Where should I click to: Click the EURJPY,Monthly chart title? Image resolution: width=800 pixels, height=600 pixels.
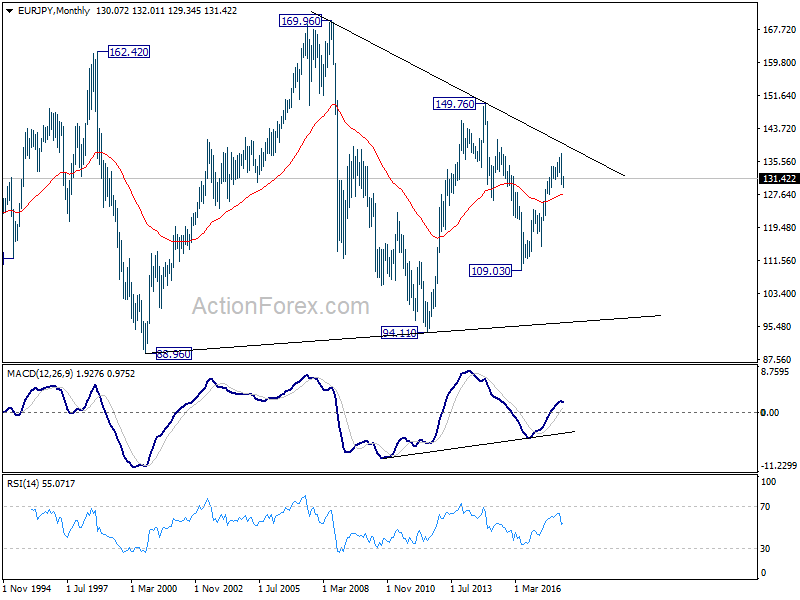coord(54,11)
